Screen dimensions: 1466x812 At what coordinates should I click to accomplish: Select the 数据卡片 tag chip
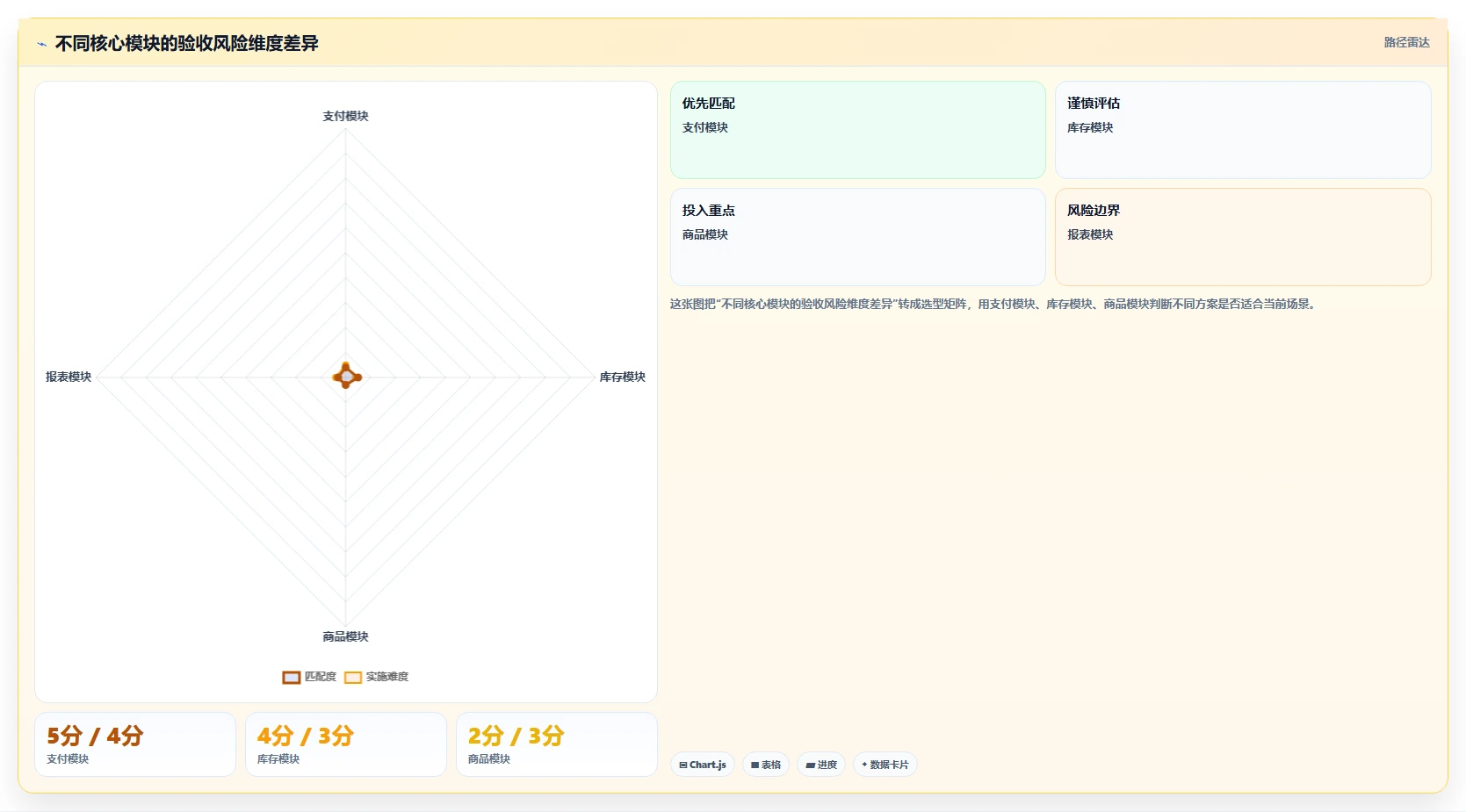tap(885, 765)
